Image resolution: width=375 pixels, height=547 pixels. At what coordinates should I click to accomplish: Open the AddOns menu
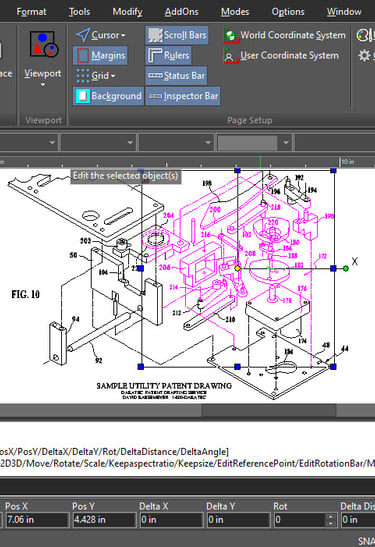pyautogui.click(x=181, y=12)
